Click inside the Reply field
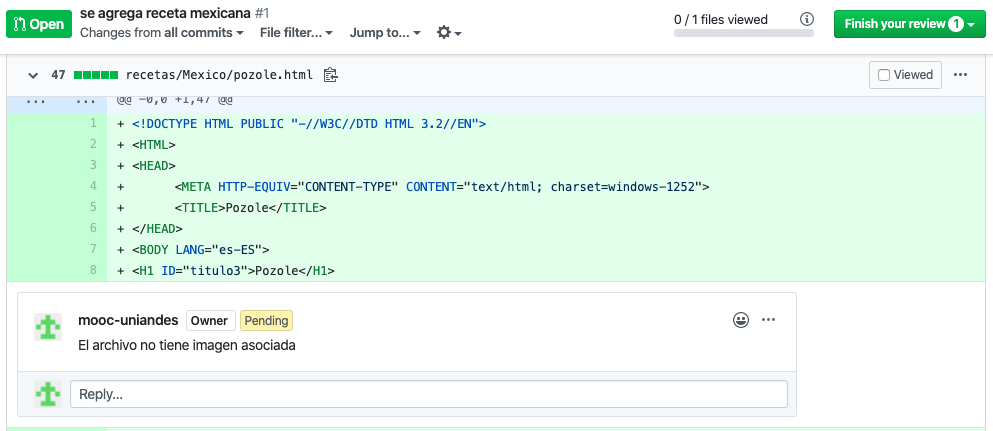The image size is (993, 431). pyautogui.click(x=429, y=394)
